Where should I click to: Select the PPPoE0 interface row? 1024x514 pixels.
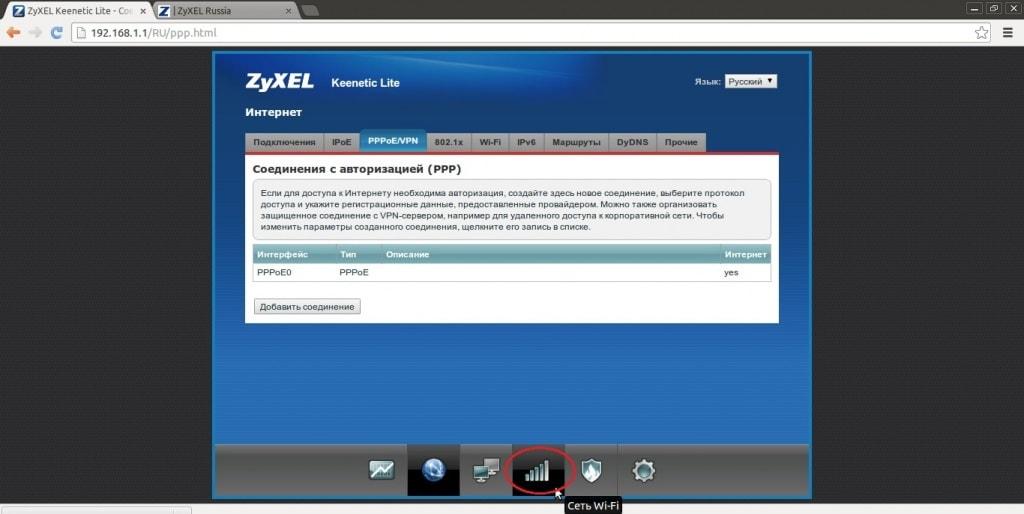coord(511,272)
